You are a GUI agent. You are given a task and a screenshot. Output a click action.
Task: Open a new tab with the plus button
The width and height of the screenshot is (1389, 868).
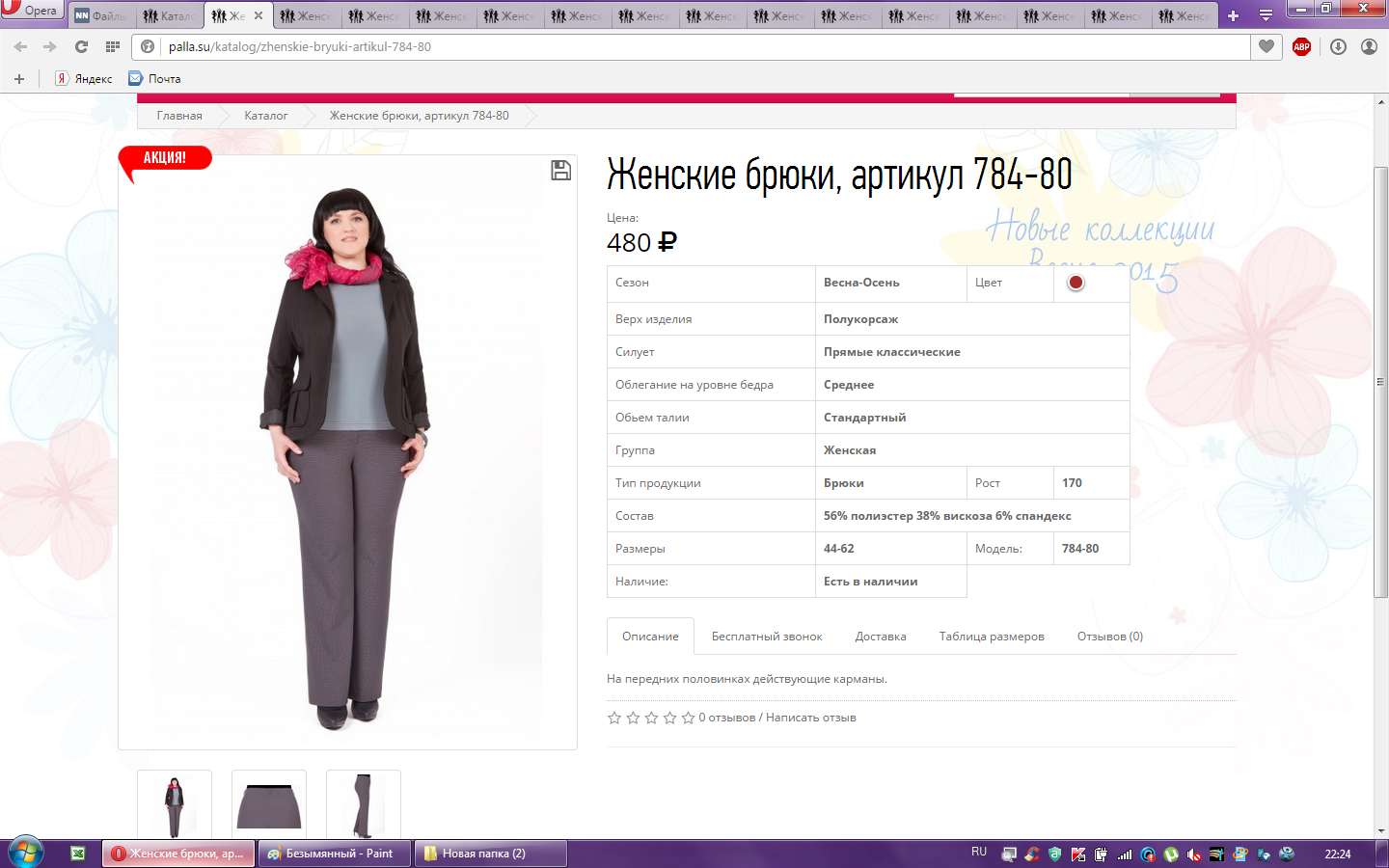click(x=1233, y=15)
